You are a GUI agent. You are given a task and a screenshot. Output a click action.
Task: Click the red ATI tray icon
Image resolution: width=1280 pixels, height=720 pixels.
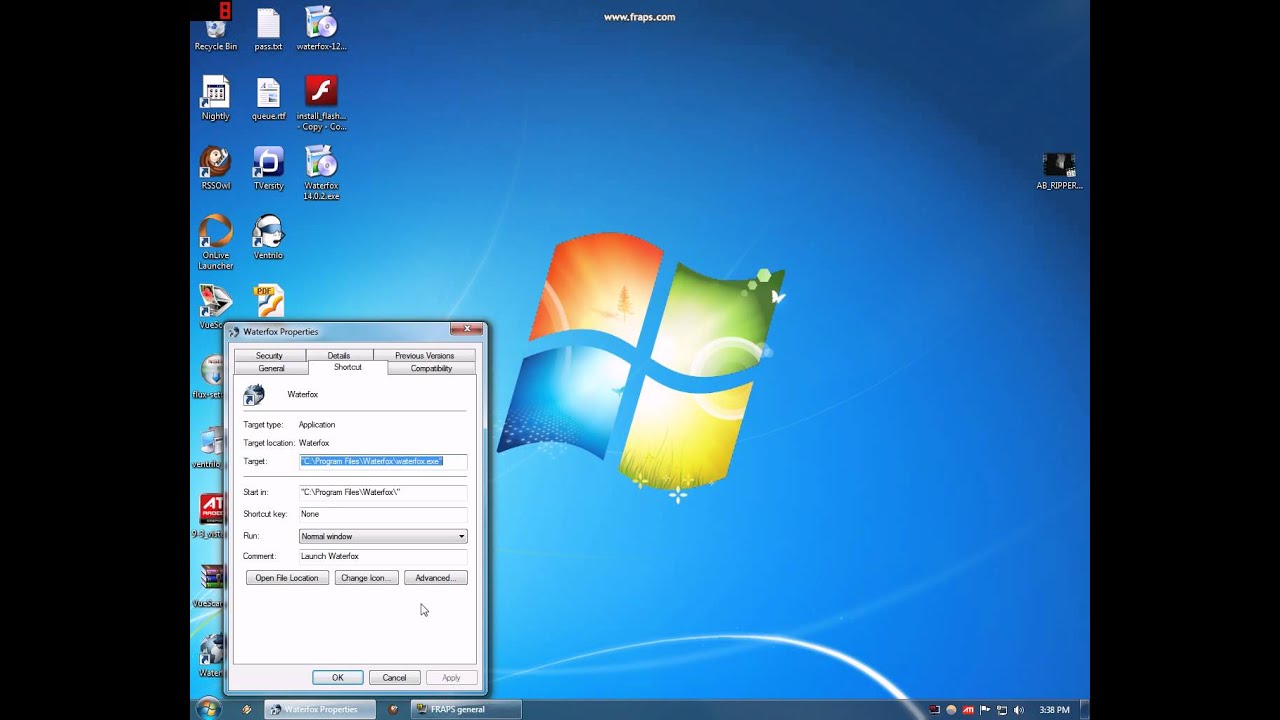click(968, 710)
